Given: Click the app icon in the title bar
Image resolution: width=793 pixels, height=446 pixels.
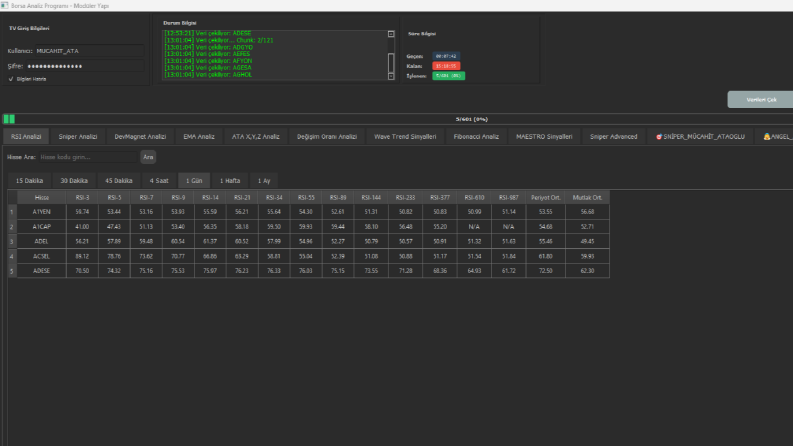Looking at the screenshot, I should (x=5, y=6).
